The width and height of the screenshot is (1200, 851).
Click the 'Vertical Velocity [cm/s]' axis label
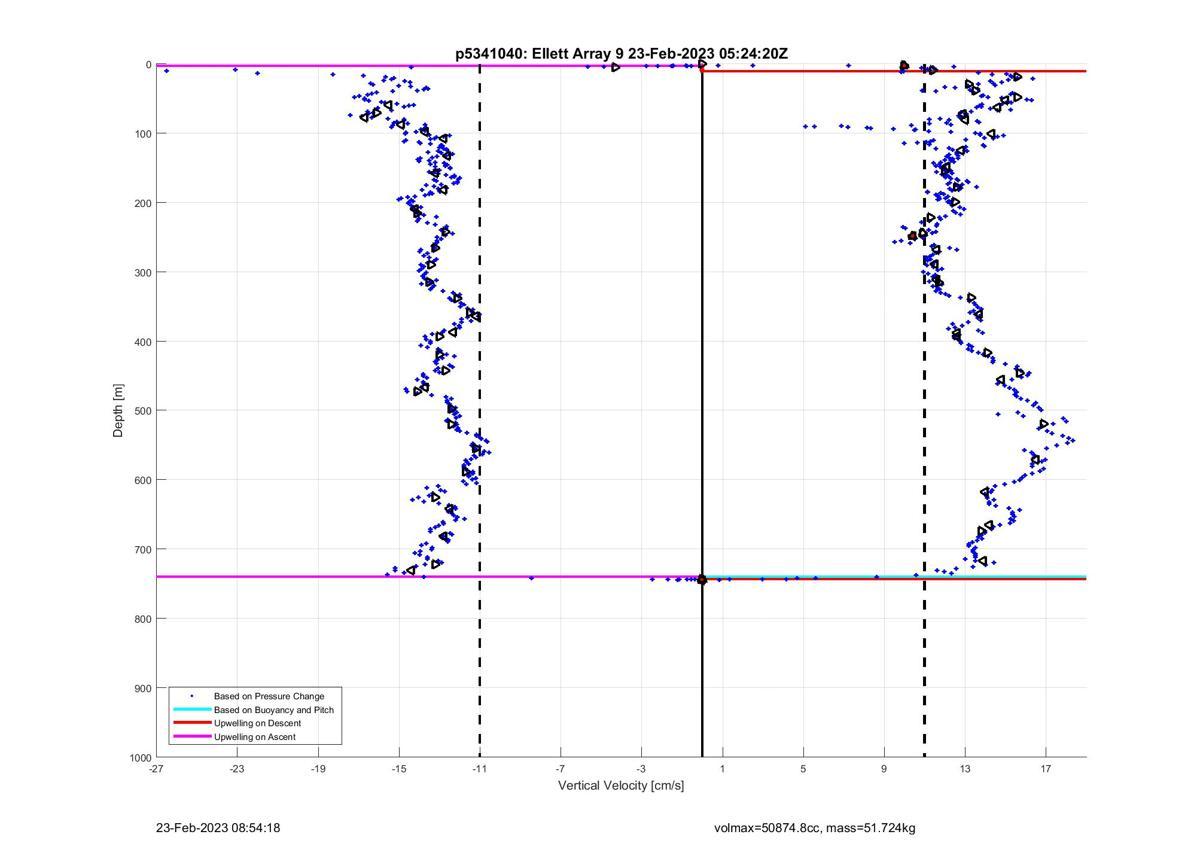(x=621, y=786)
